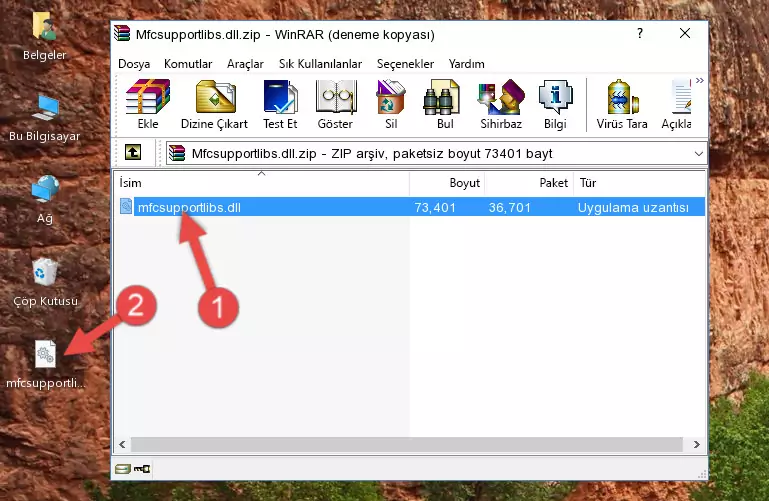Sort by the Boyut column header
The width and height of the screenshot is (769, 501).
point(447,183)
